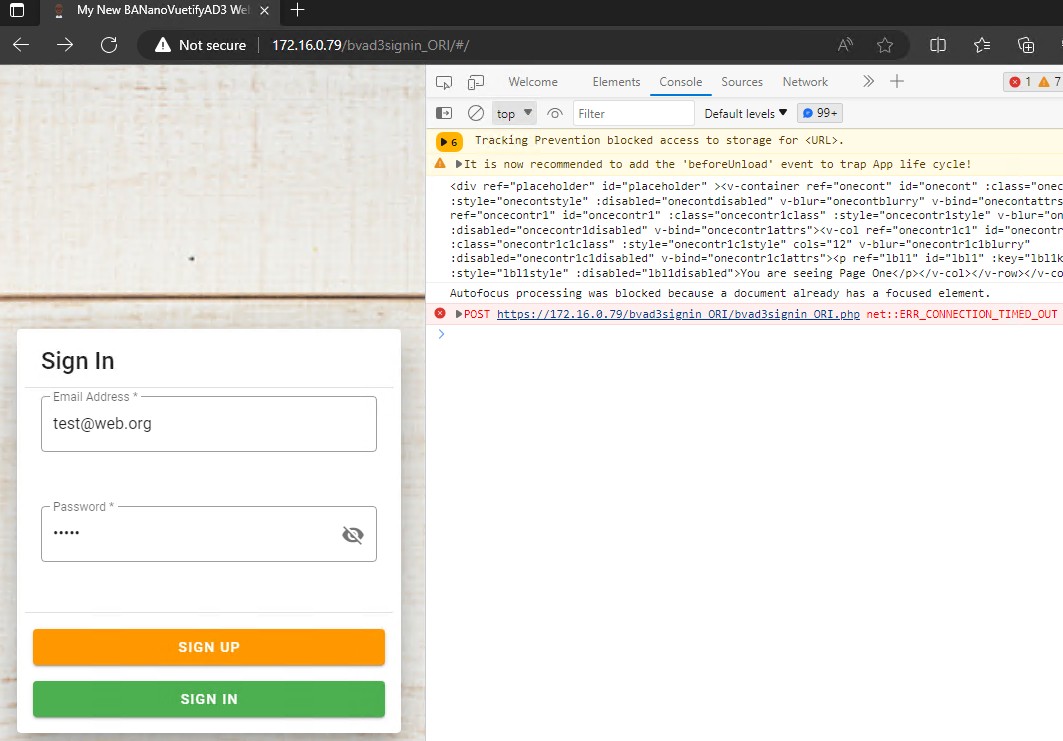The width and height of the screenshot is (1063, 741).
Task: Open the bvad3signin_ORI.php link in the console
Action: point(678,314)
